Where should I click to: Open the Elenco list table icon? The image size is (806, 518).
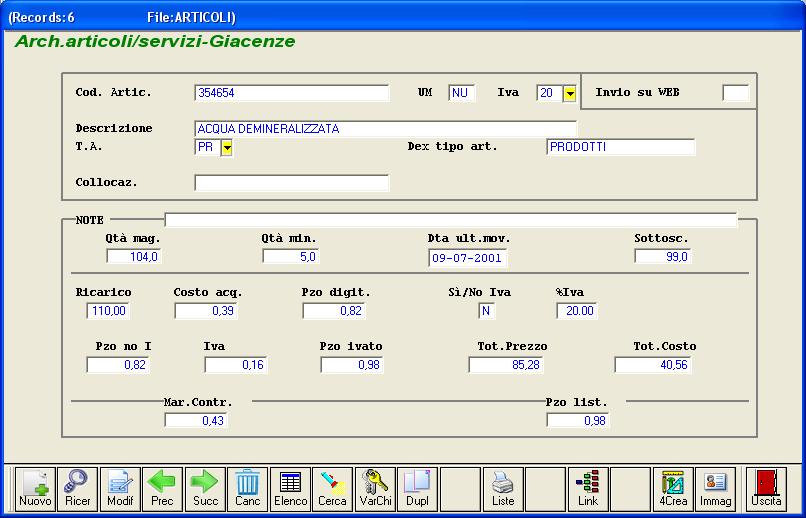click(x=290, y=489)
